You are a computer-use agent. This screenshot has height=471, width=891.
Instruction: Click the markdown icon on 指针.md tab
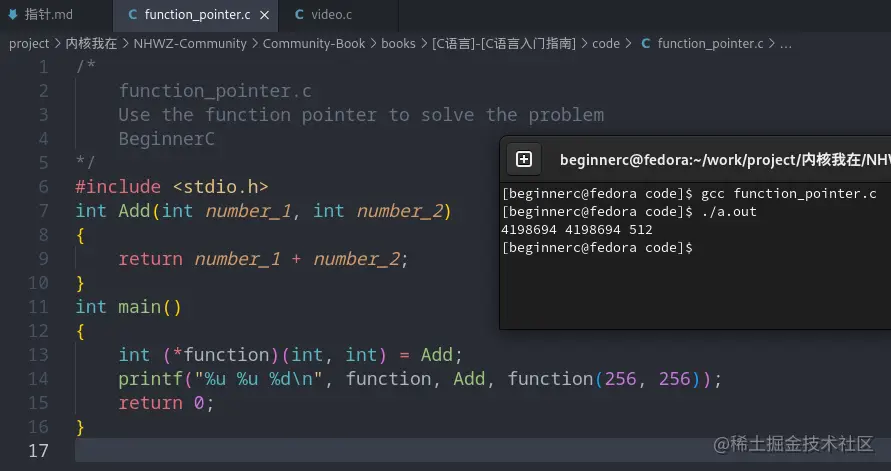(13, 15)
